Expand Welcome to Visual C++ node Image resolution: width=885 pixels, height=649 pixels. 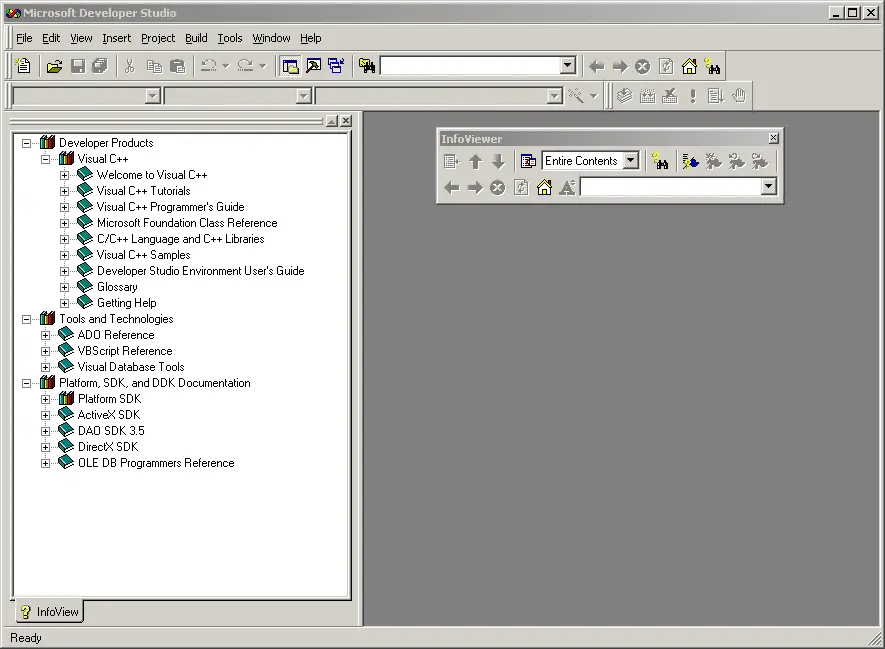tap(64, 176)
